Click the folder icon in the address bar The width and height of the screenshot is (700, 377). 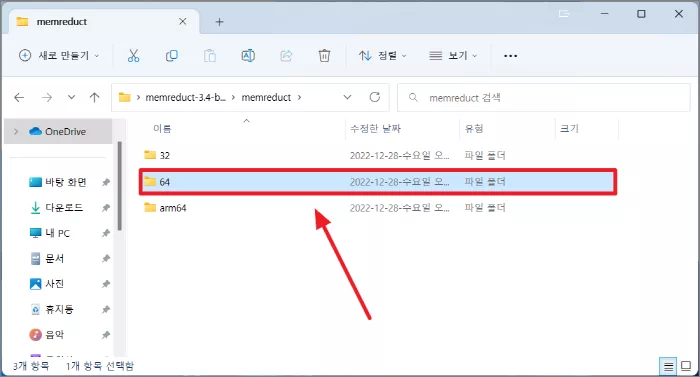[125, 97]
